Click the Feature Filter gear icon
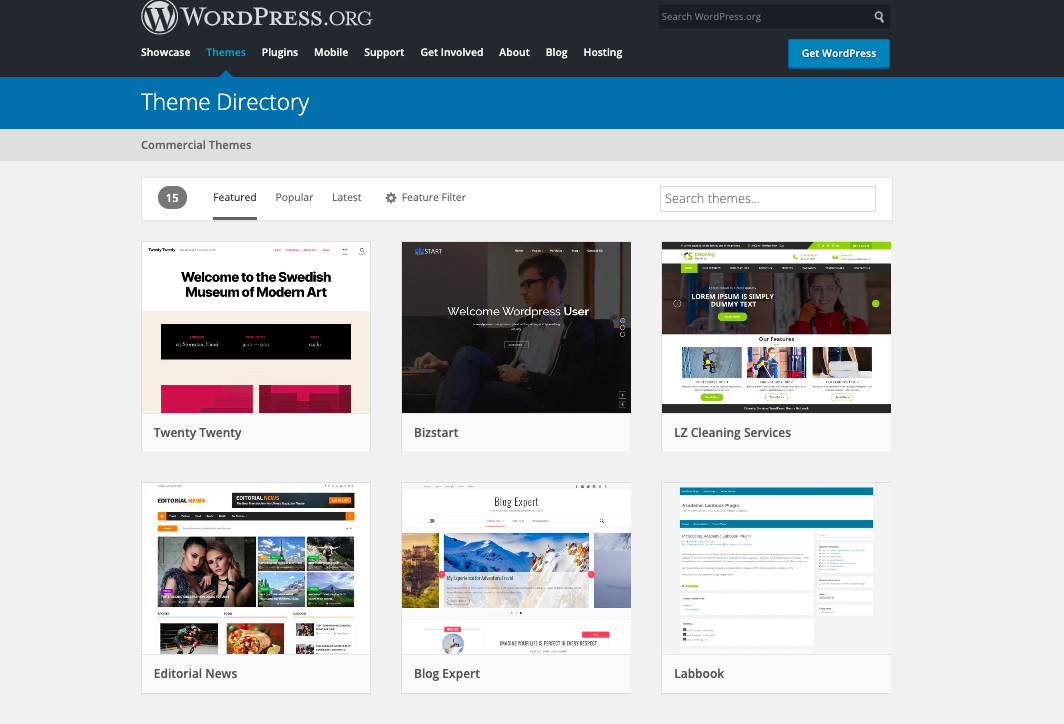Image resolution: width=1064 pixels, height=724 pixels. 391,198
